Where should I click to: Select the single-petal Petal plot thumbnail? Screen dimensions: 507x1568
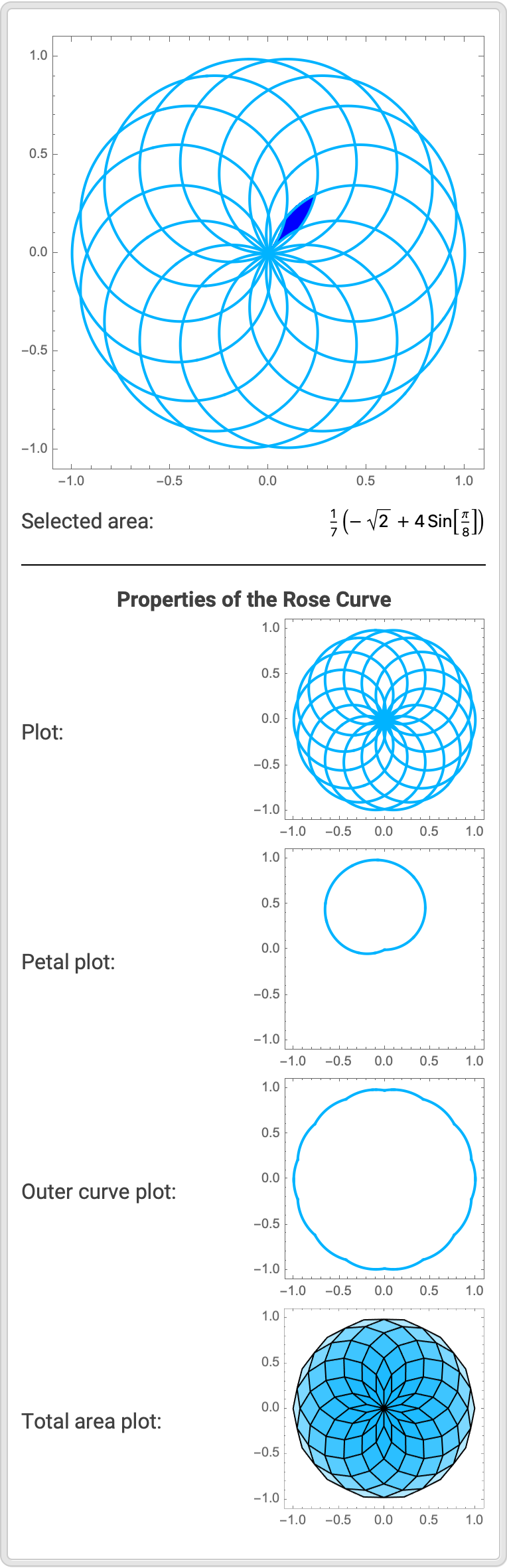[384, 949]
